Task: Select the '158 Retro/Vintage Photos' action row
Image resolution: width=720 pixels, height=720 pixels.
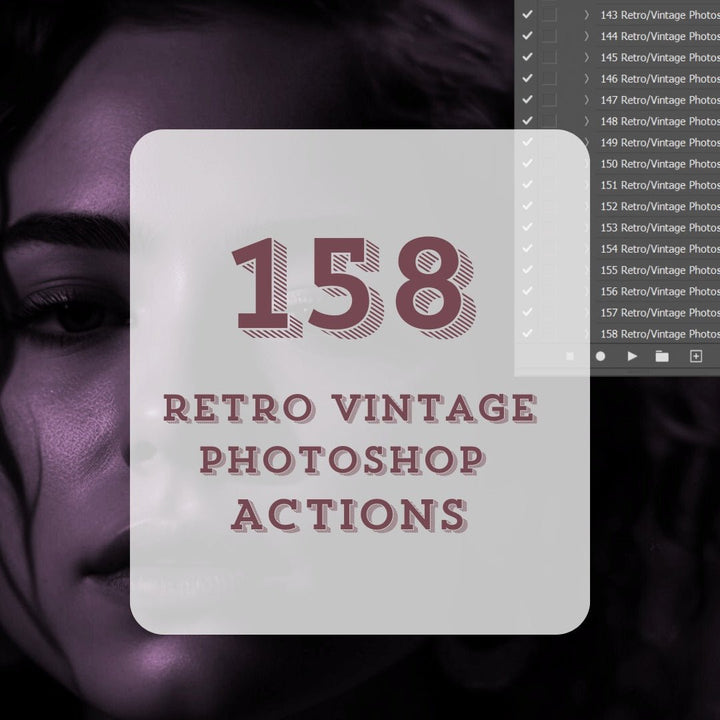Action: [x=658, y=333]
